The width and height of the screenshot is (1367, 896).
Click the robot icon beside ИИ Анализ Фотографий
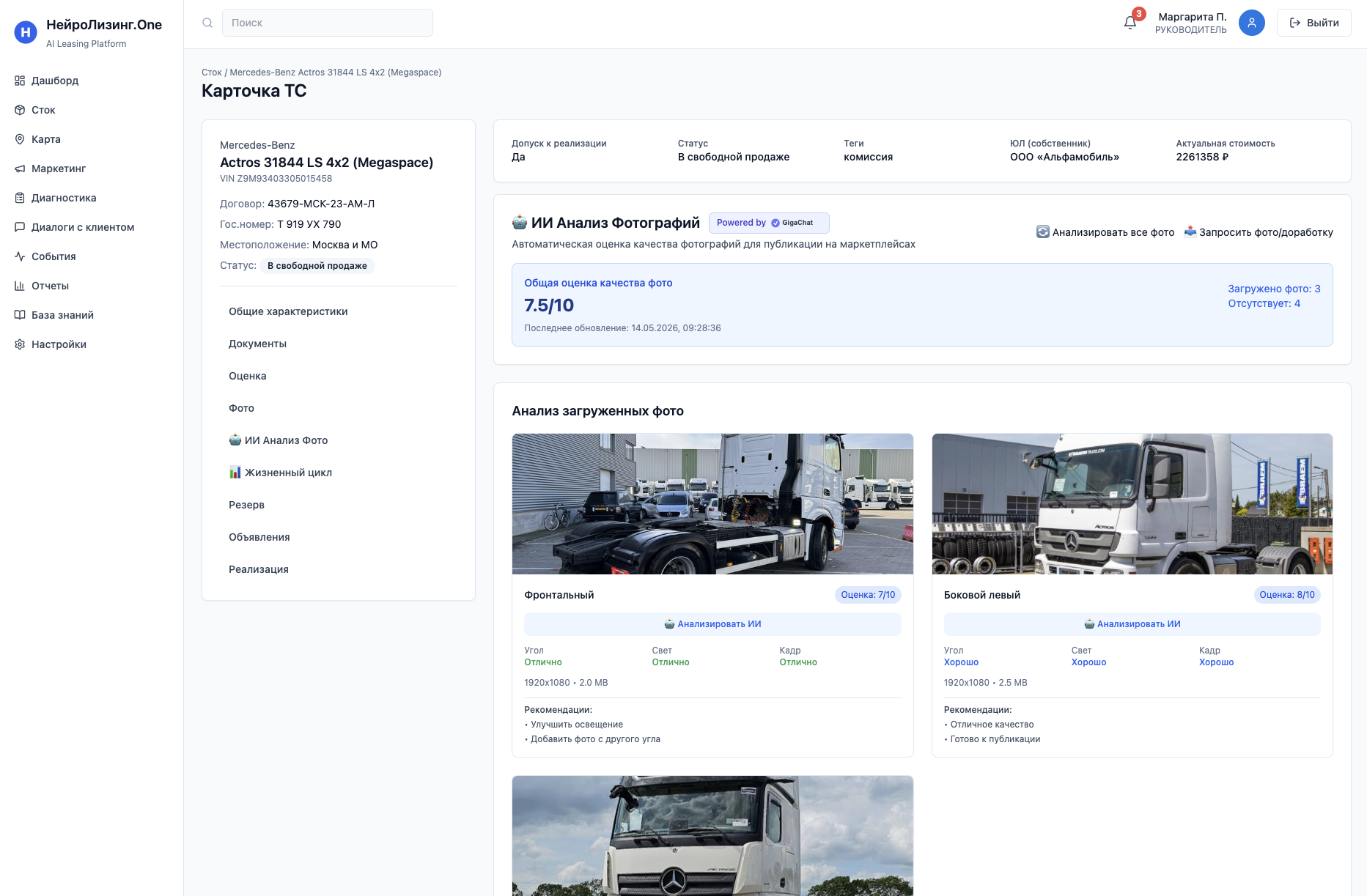(520, 223)
